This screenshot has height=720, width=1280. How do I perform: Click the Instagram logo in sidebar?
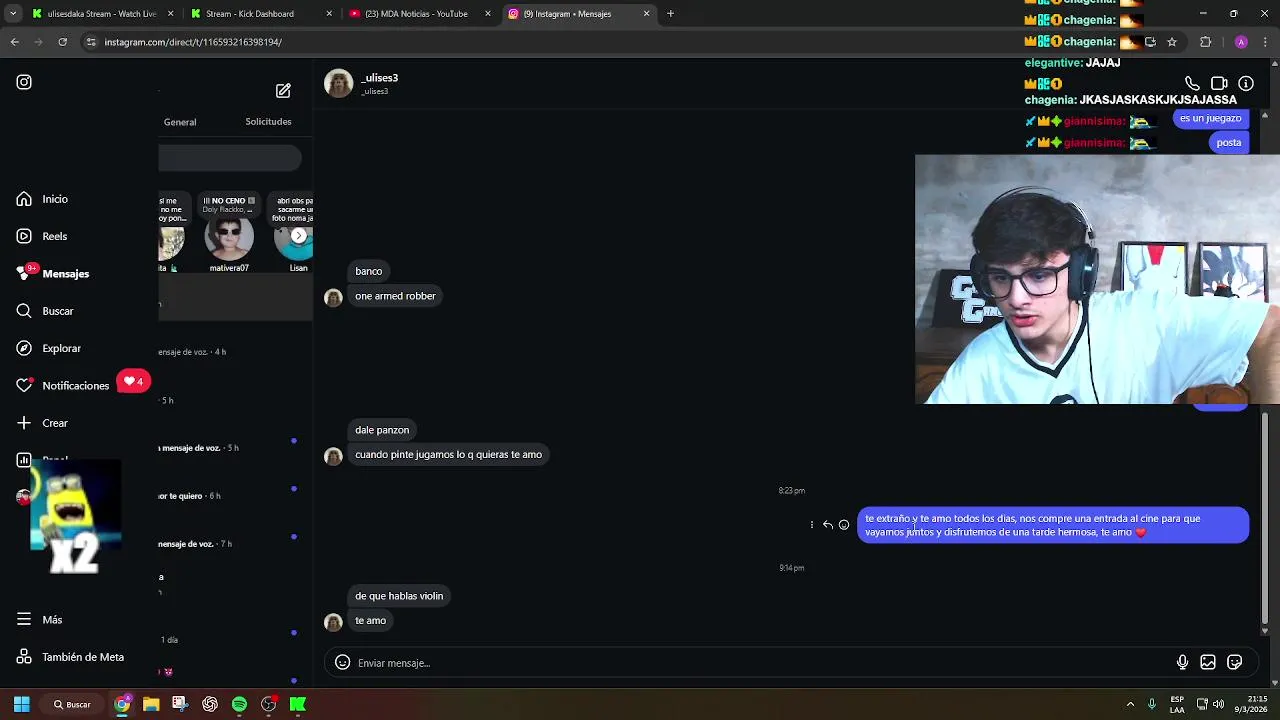pyautogui.click(x=24, y=82)
